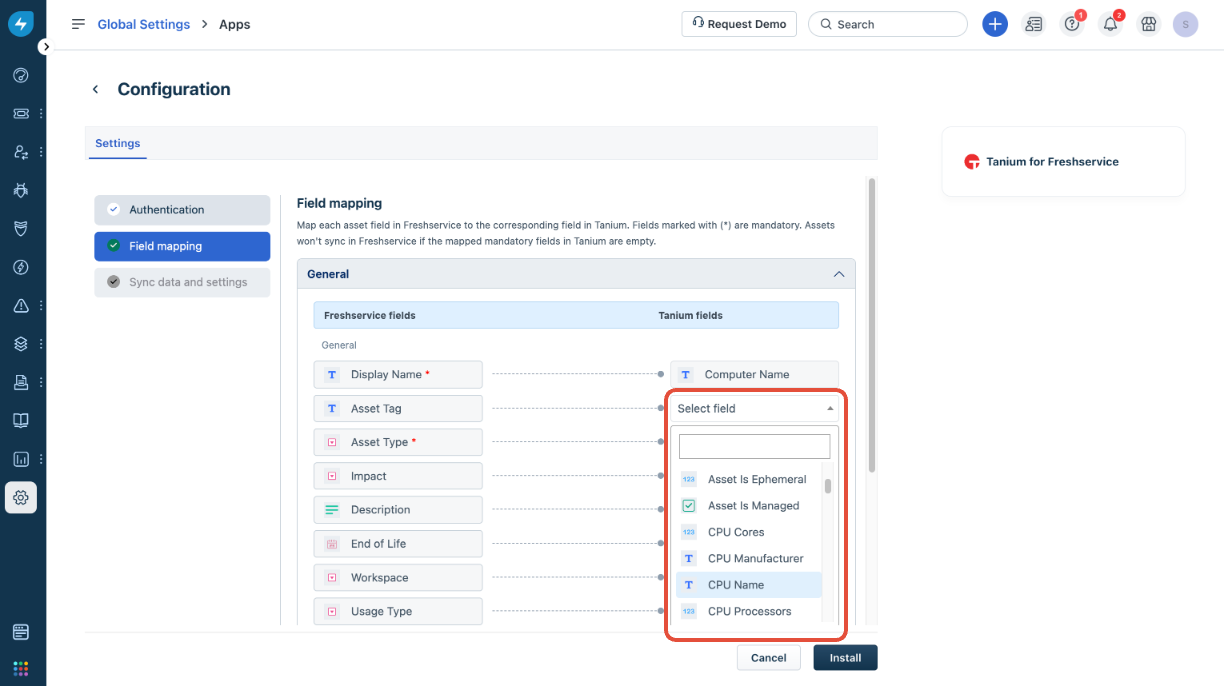Click the back arrow beside Configuration
This screenshot has width=1224, height=686.
pyautogui.click(x=96, y=89)
